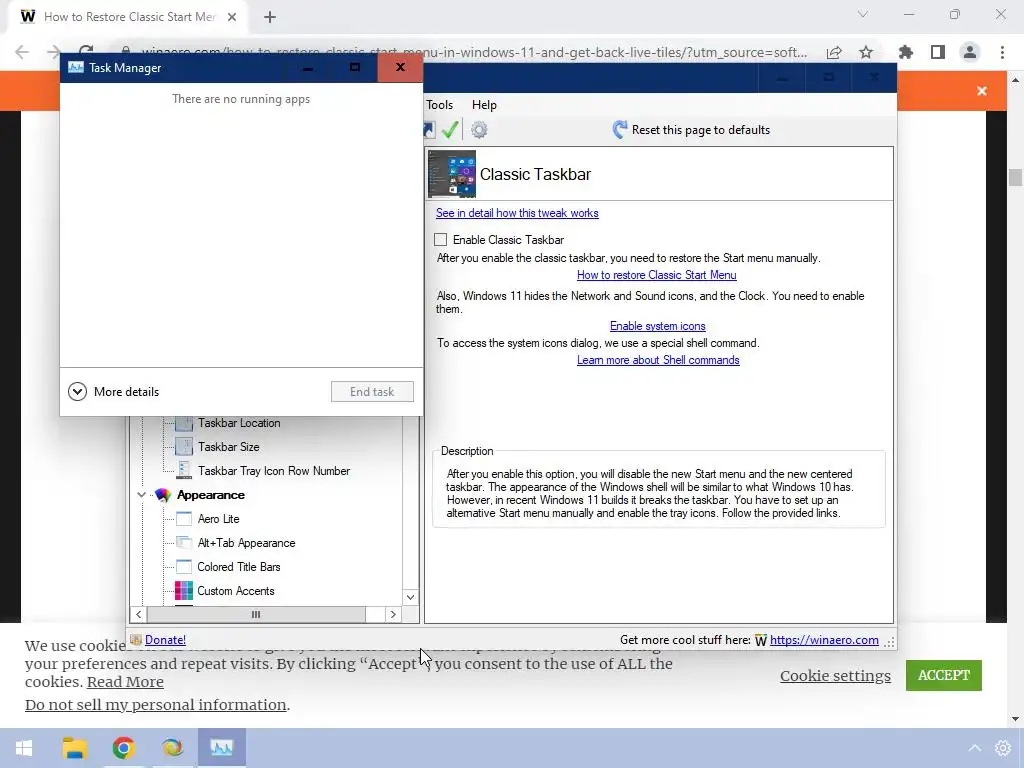Open File Explorer from taskbar

point(75,748)
